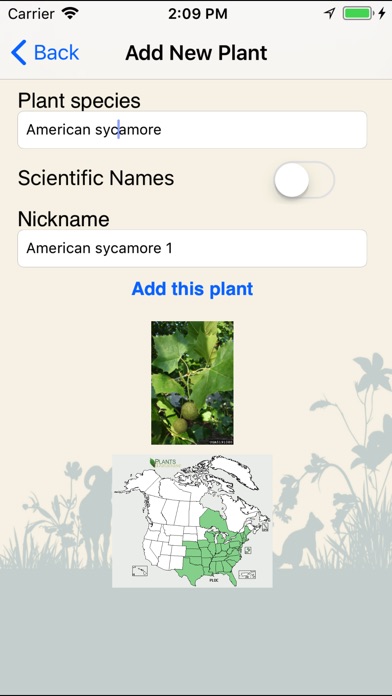The height and width of the screenshot is (696, 392).
Task: Focus the Plant species text field
Action: (x=192, y=130)
